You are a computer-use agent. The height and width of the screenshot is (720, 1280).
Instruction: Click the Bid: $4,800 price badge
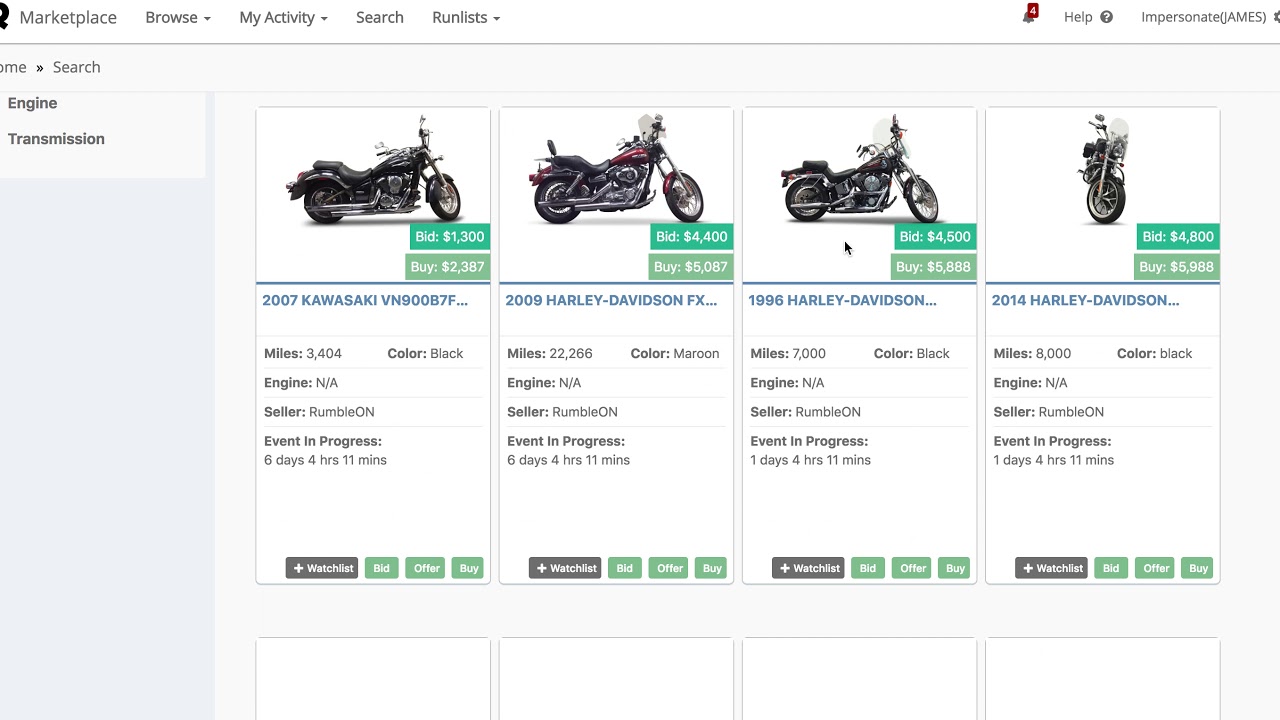[1178, 237]
